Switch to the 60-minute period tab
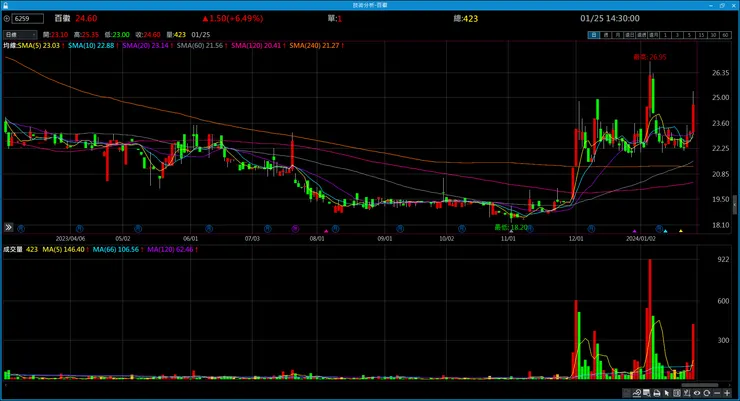This screenshot has height=401, width=740. click(725, 35)
